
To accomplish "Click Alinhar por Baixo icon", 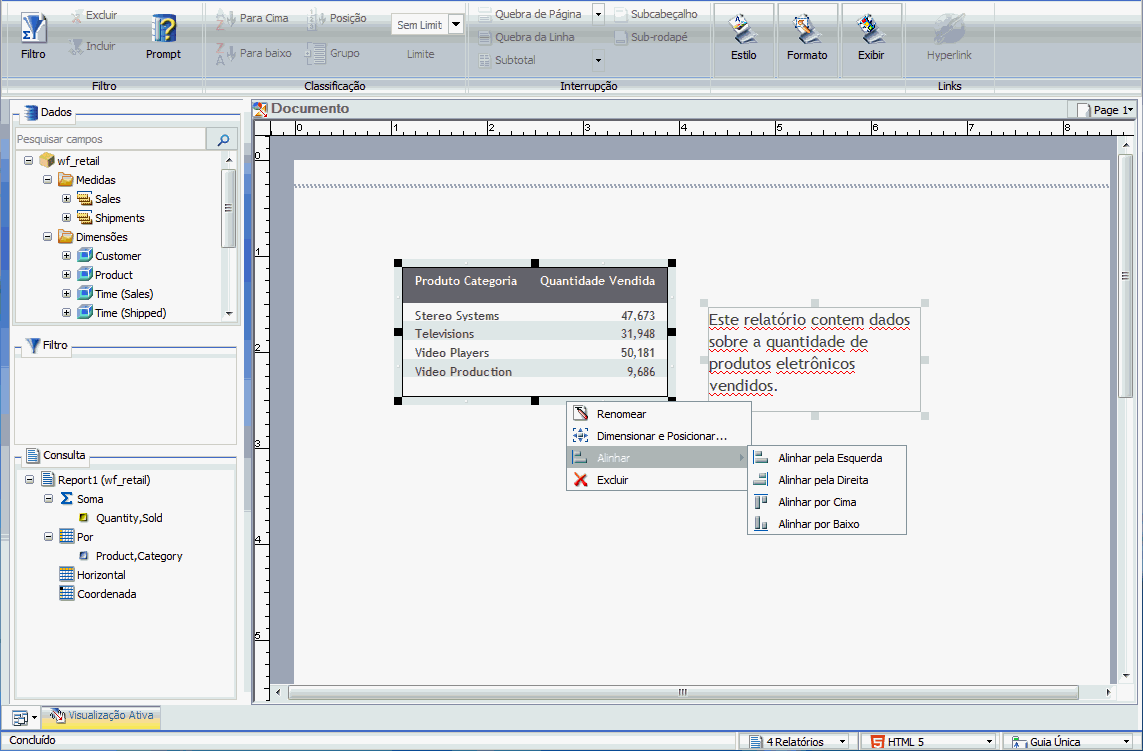I will [x=760, y=524].
